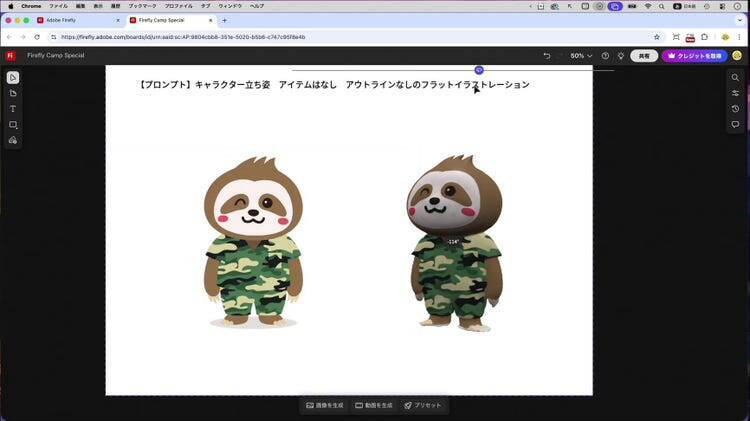
Task: Open the Apple menu
Action: pos(11,6)
